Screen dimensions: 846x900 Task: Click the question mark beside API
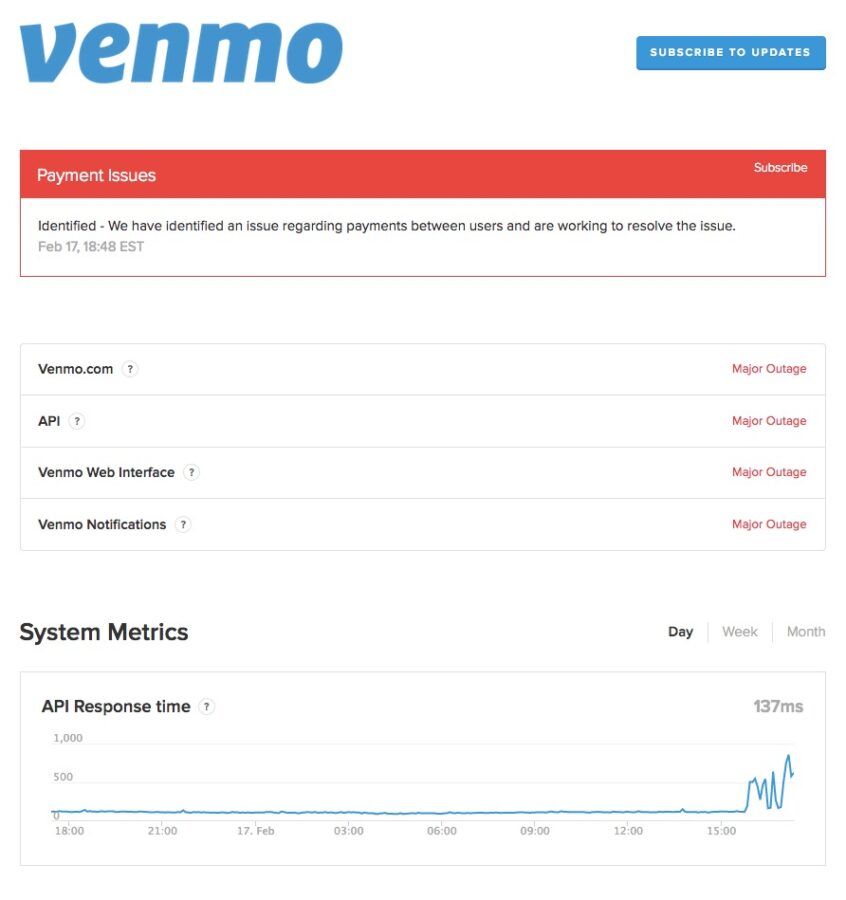point(77,421)
